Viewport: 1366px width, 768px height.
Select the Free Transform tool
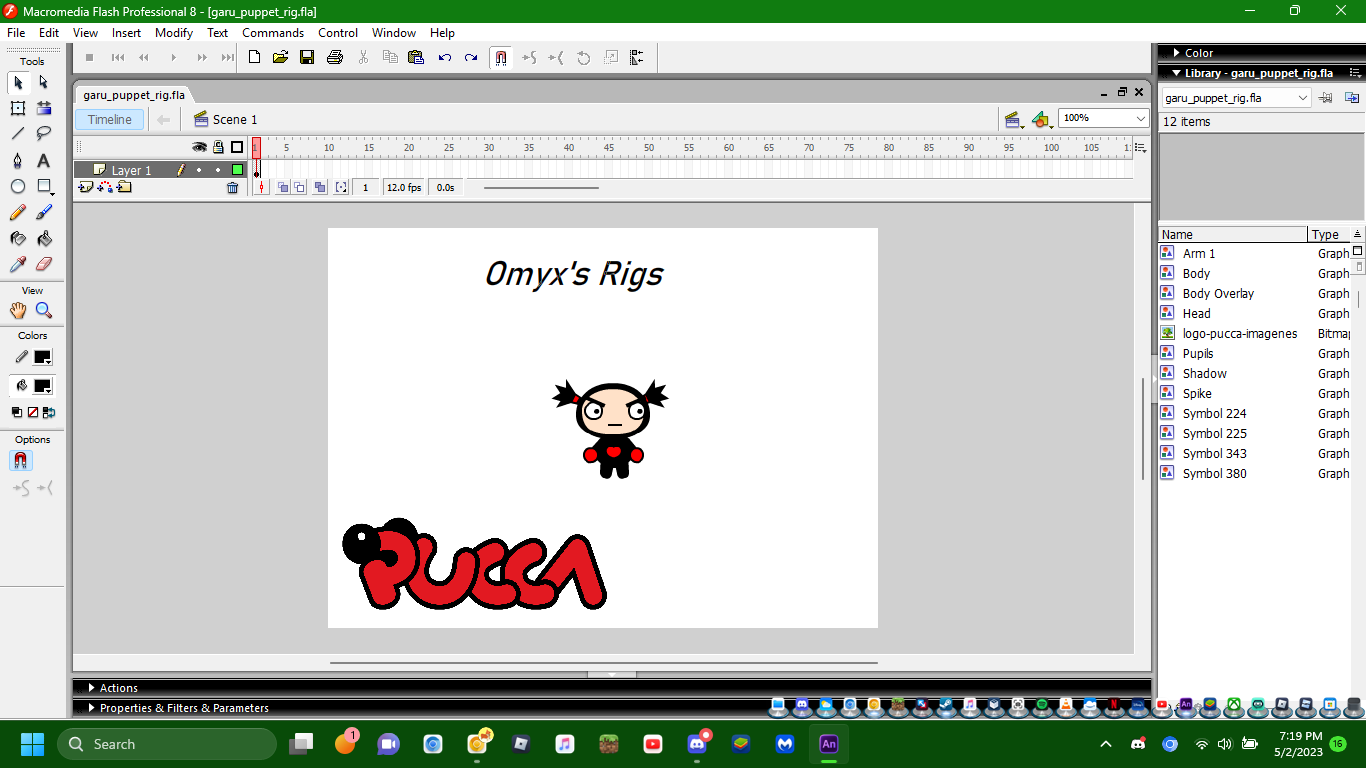[18, 107]
